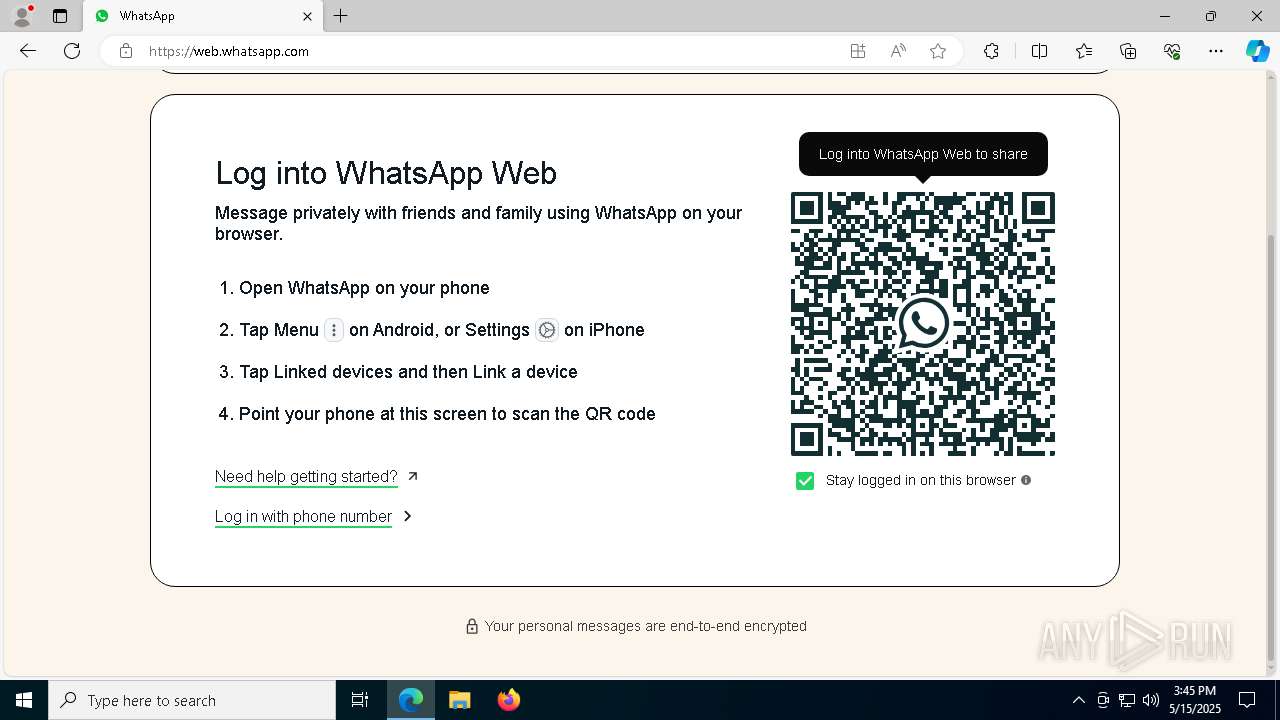Open Task View on the taskbar
This screenshot has height=720, width=1280.
[x=360, y=700]
